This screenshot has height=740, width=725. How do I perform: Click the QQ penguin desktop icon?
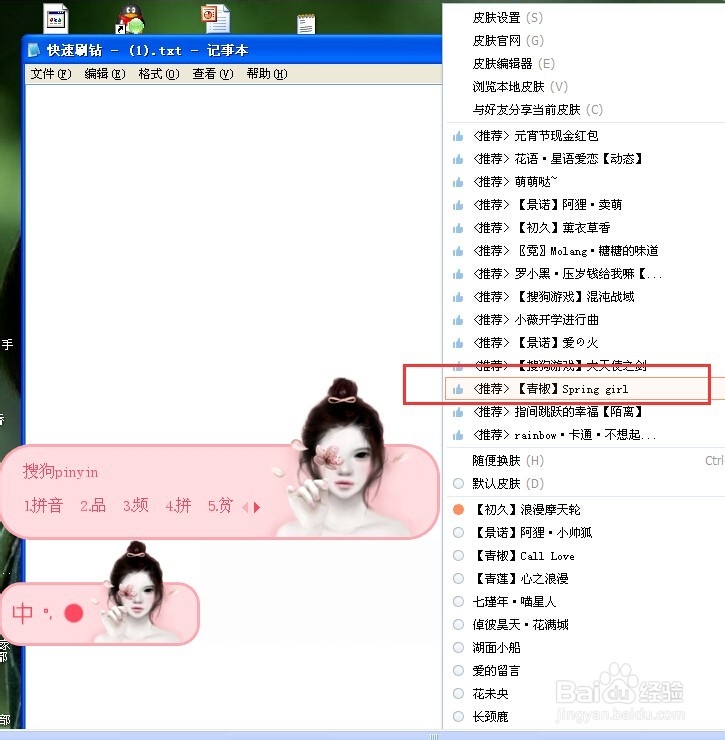[x=130, y=19]
